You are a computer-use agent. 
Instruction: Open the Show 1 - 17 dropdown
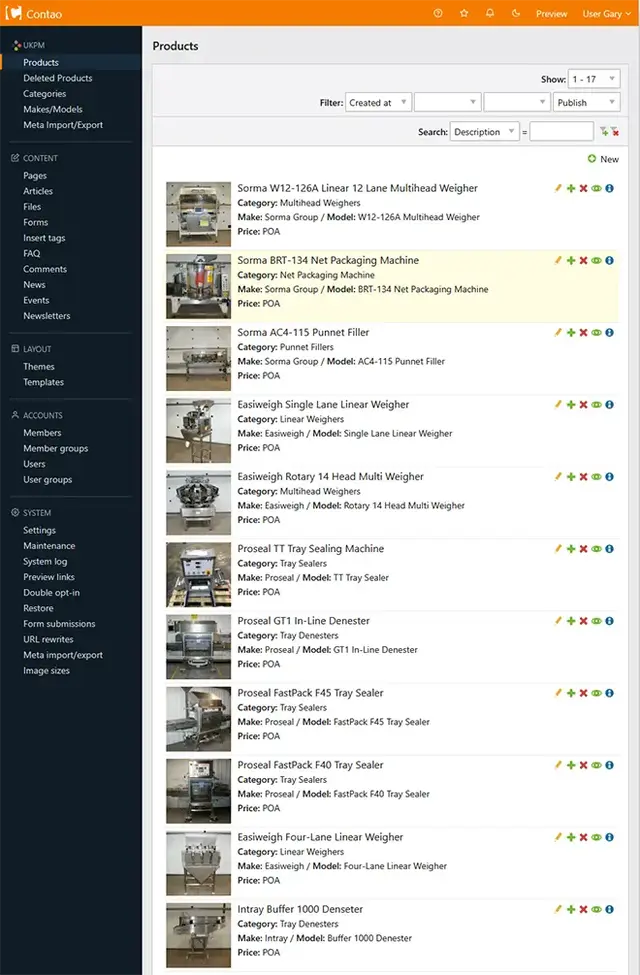click(594, 79)
